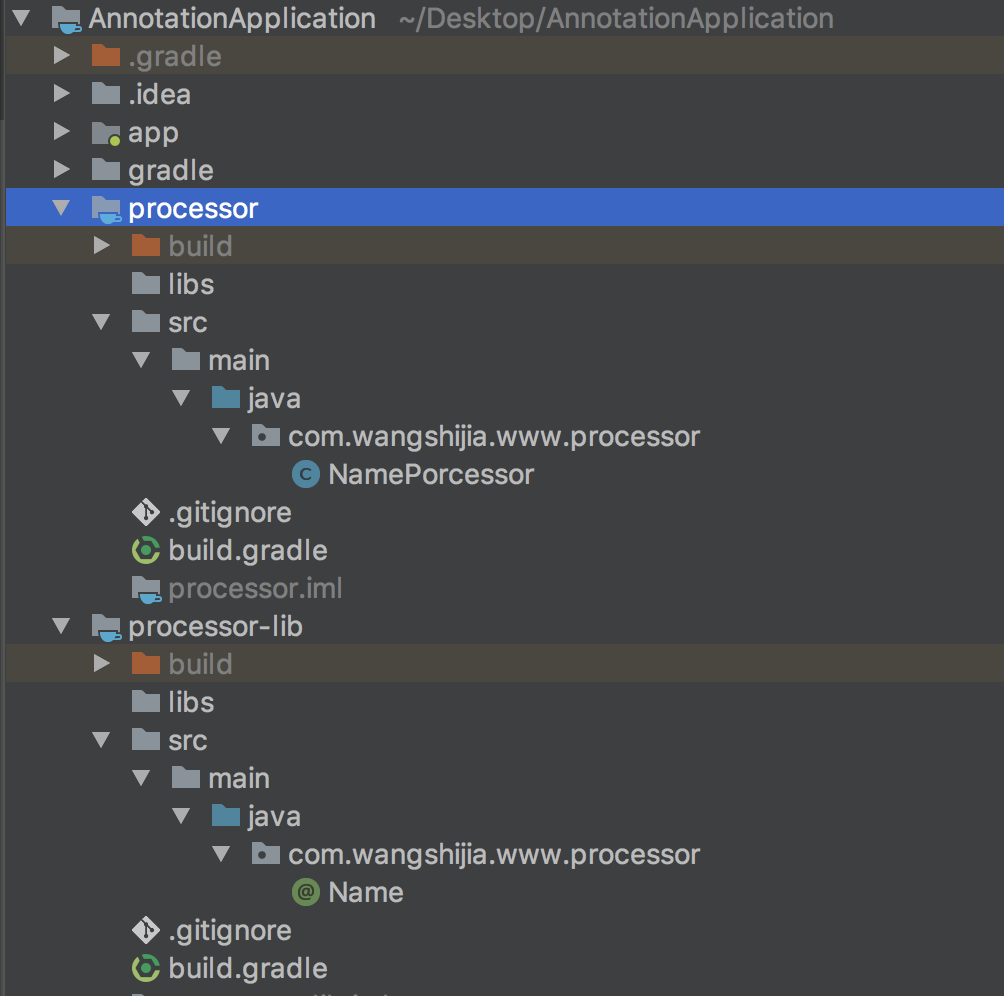
Task: Click the NamePorcessor class icon
Action: (305, 474)
